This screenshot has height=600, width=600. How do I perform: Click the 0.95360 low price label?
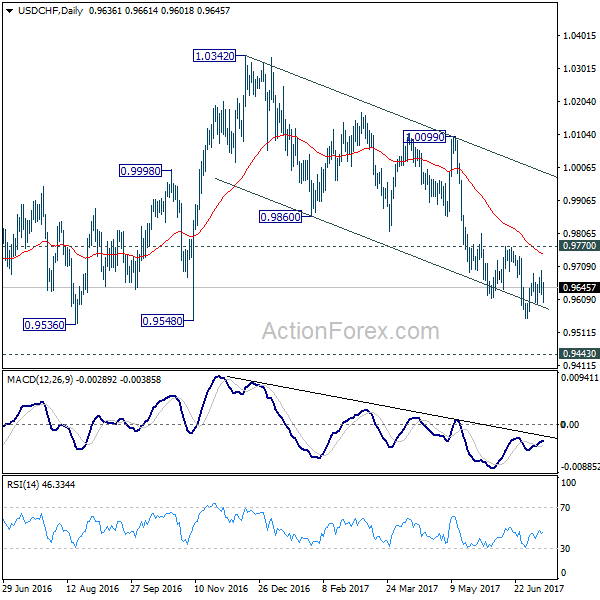coord(44,325)
